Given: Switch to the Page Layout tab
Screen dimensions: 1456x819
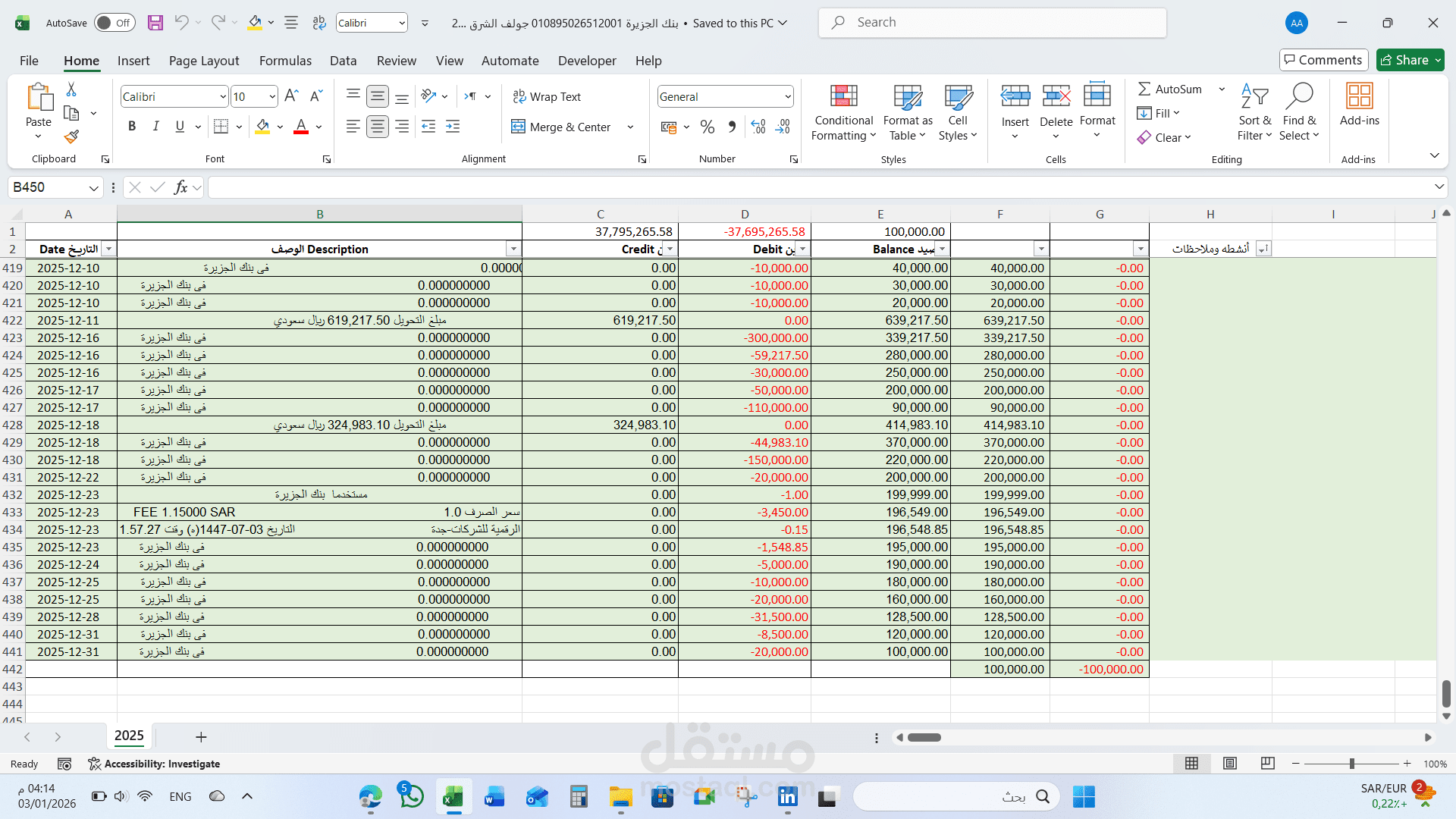Looking at the screenshot, I should click(204, 61).
